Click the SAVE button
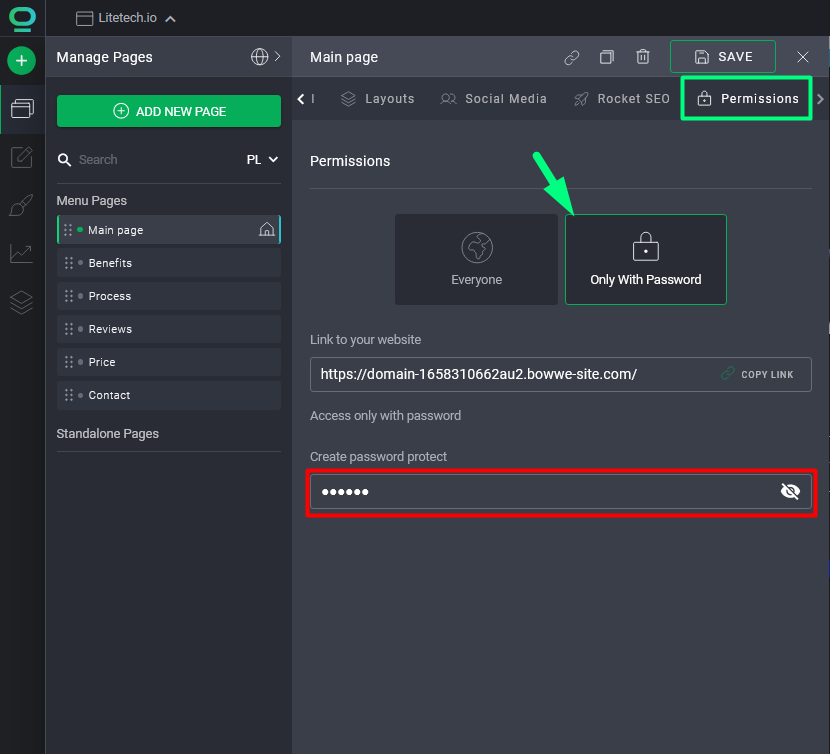This screenshot has width=830, height=754. [x=723, y=57]
